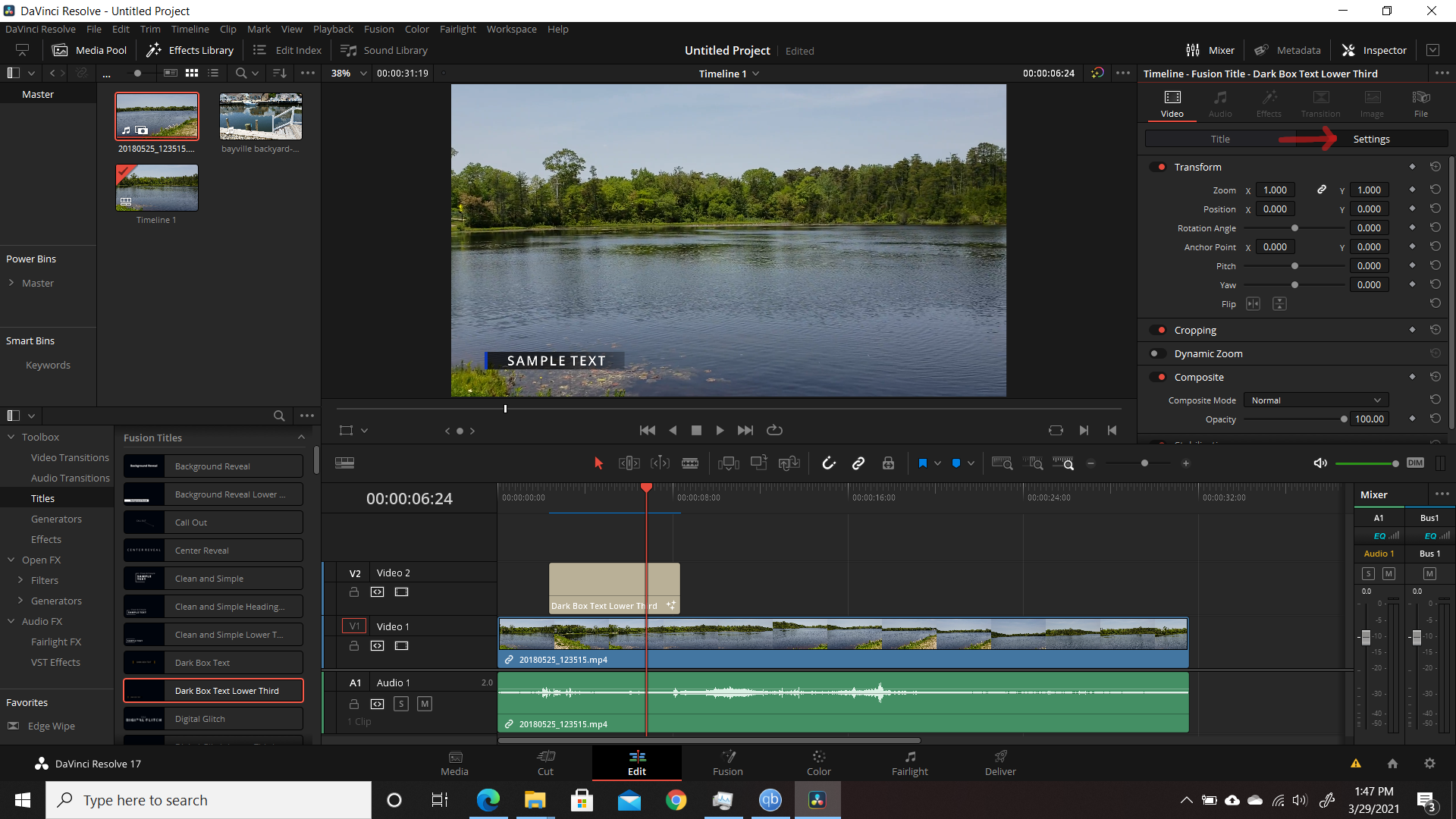Screen dimensions: 1456x819
Task: Open the Fusion page
Action: point(728,763)
